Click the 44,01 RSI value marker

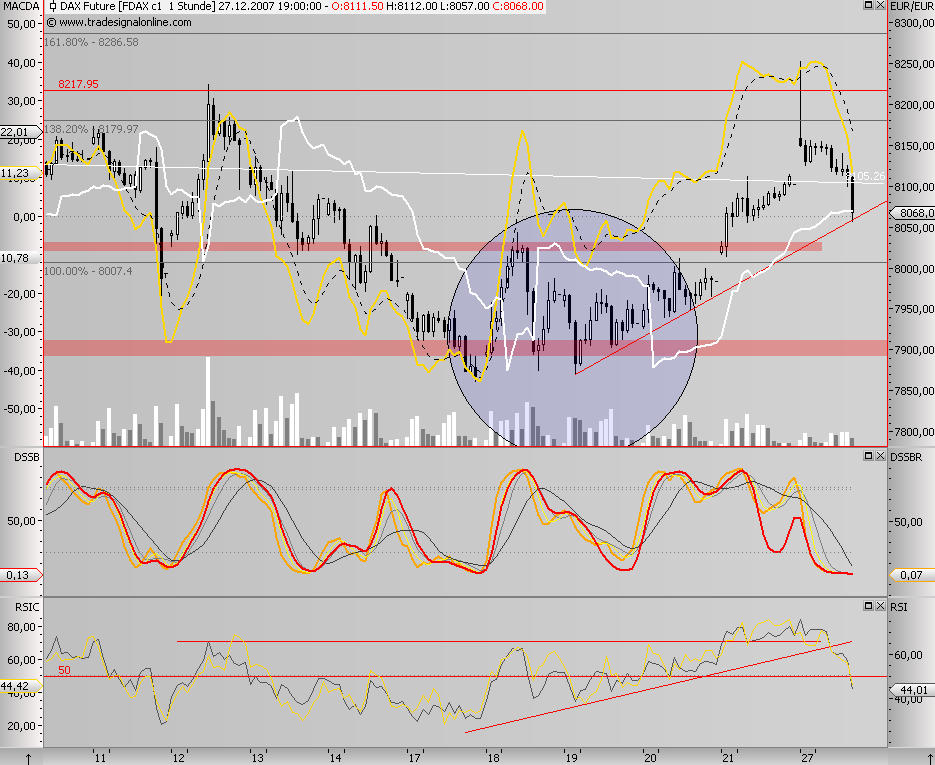pos(912,690)
